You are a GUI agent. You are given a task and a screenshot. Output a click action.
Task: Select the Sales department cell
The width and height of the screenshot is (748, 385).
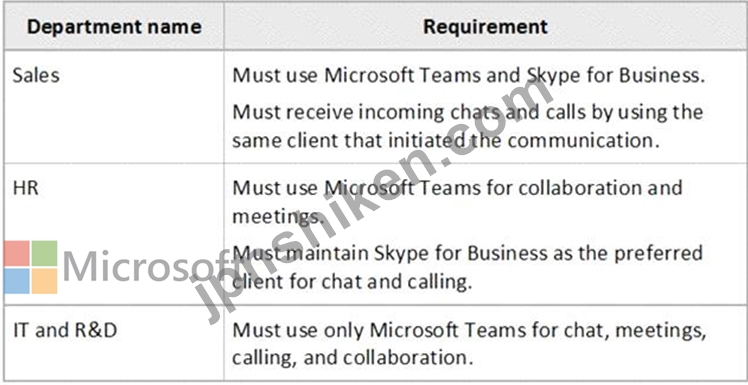[114, 106]
